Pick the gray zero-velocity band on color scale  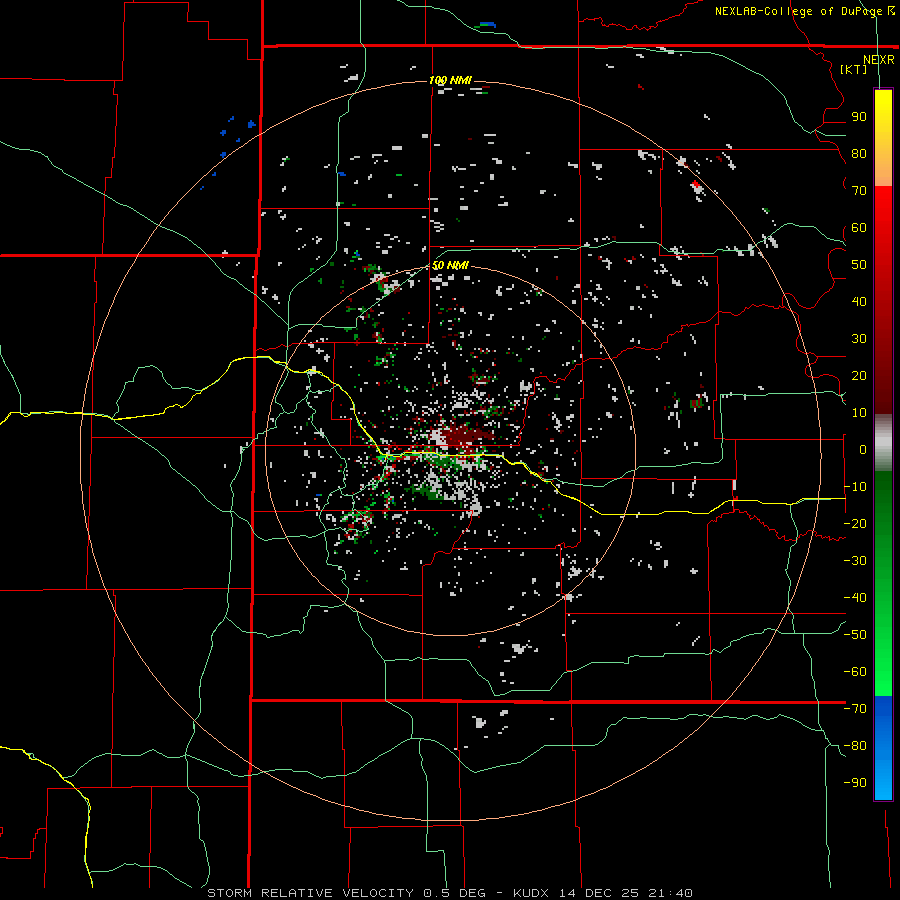click(883, 443)
